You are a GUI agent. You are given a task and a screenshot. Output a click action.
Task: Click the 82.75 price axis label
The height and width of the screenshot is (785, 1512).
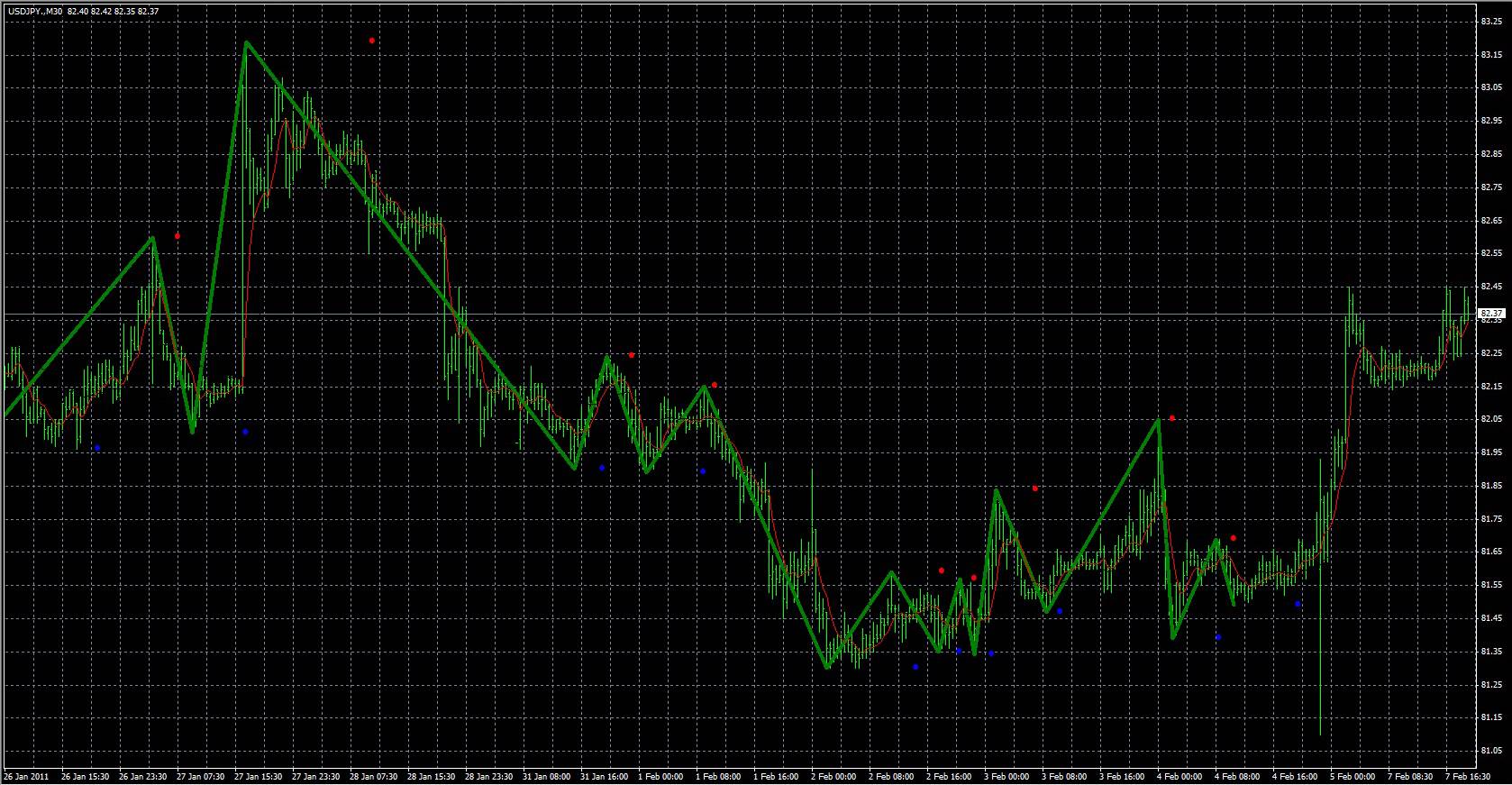click(x=1490, y=187)
